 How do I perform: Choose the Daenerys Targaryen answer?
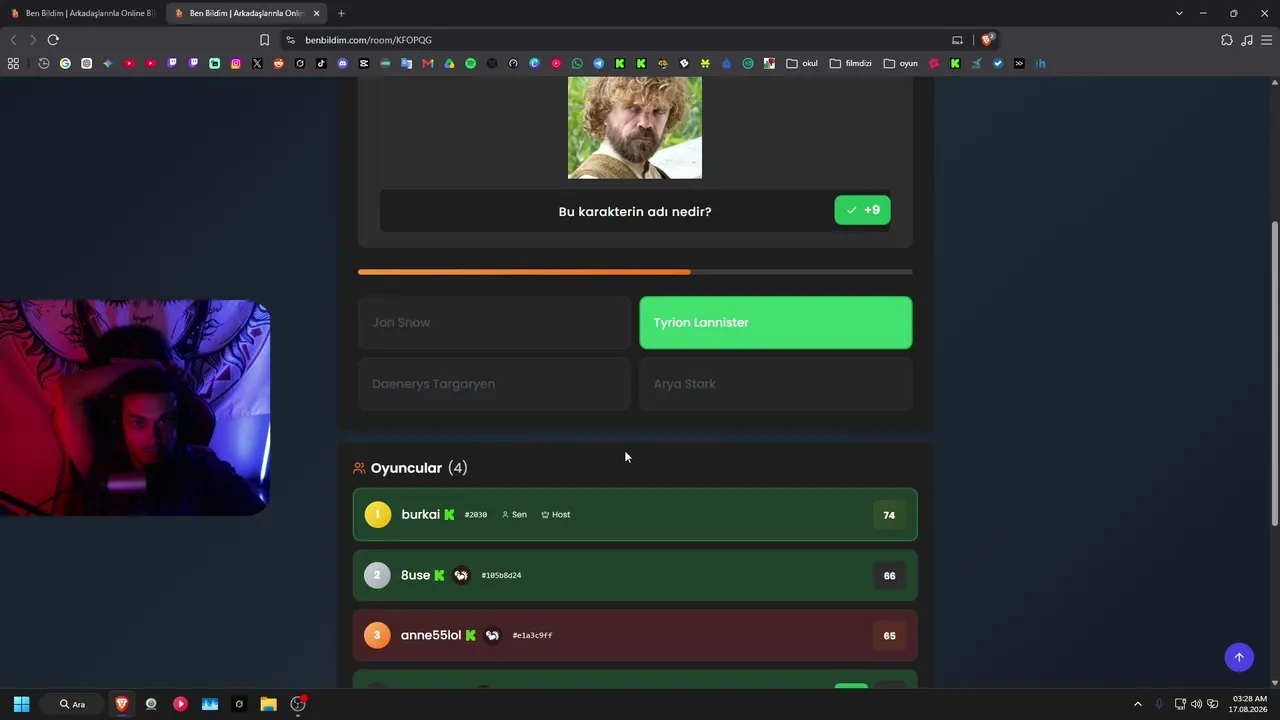(x=494, y=384)
